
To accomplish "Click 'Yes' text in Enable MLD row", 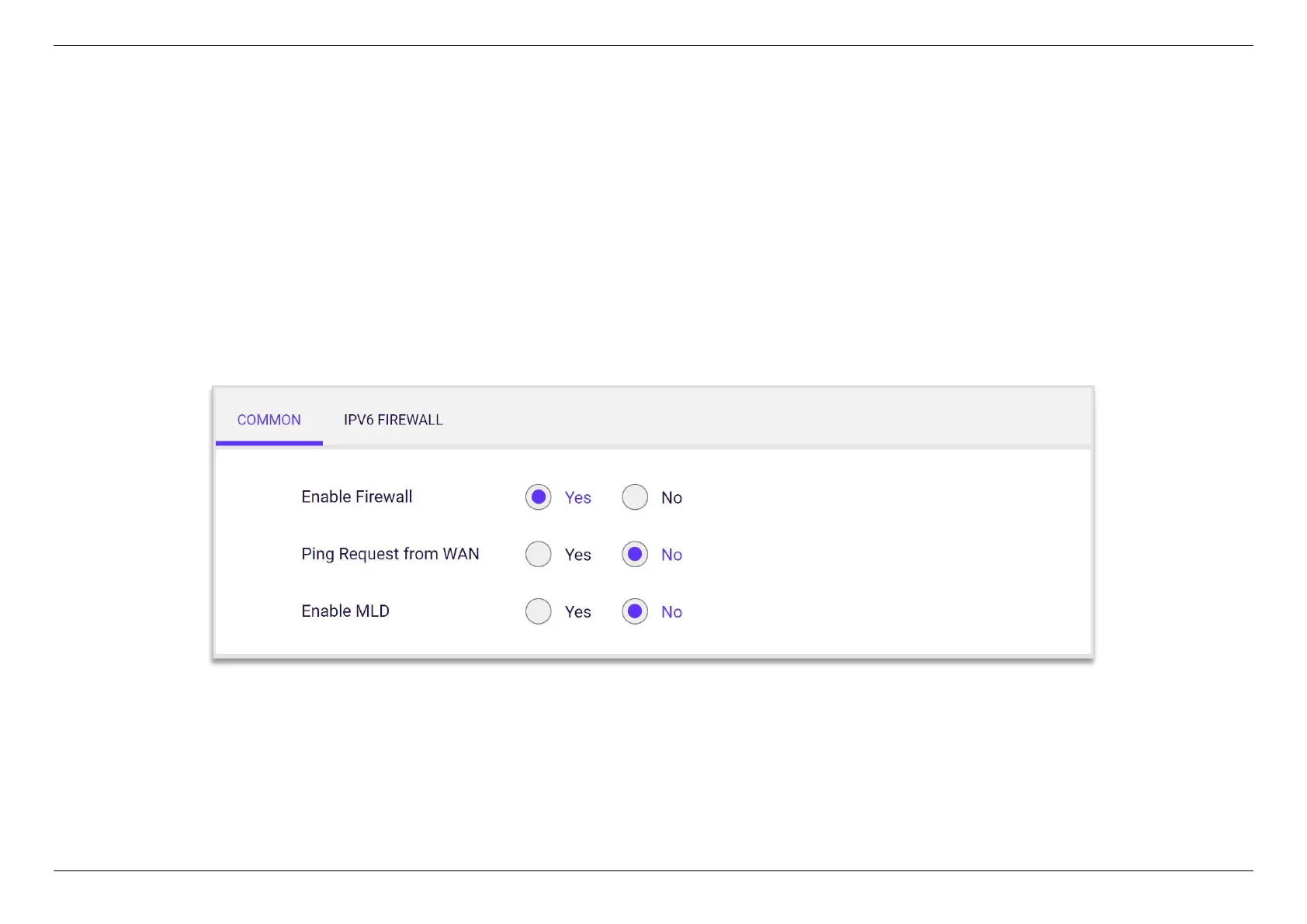I will click(x=577, y=612).
